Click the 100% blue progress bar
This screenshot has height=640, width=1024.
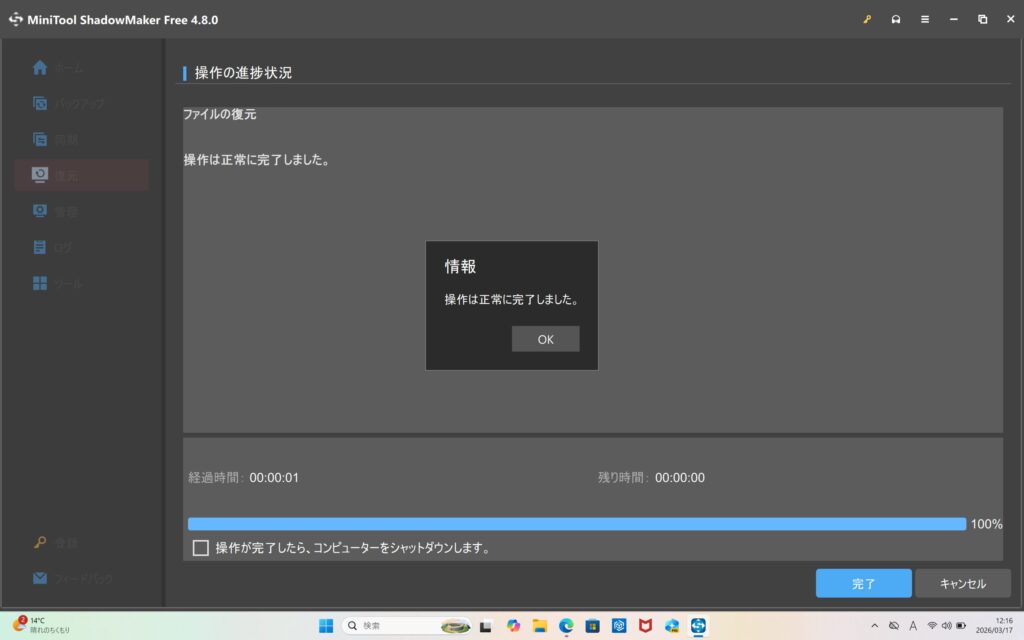pyautogui.click(x=576, y=524)
